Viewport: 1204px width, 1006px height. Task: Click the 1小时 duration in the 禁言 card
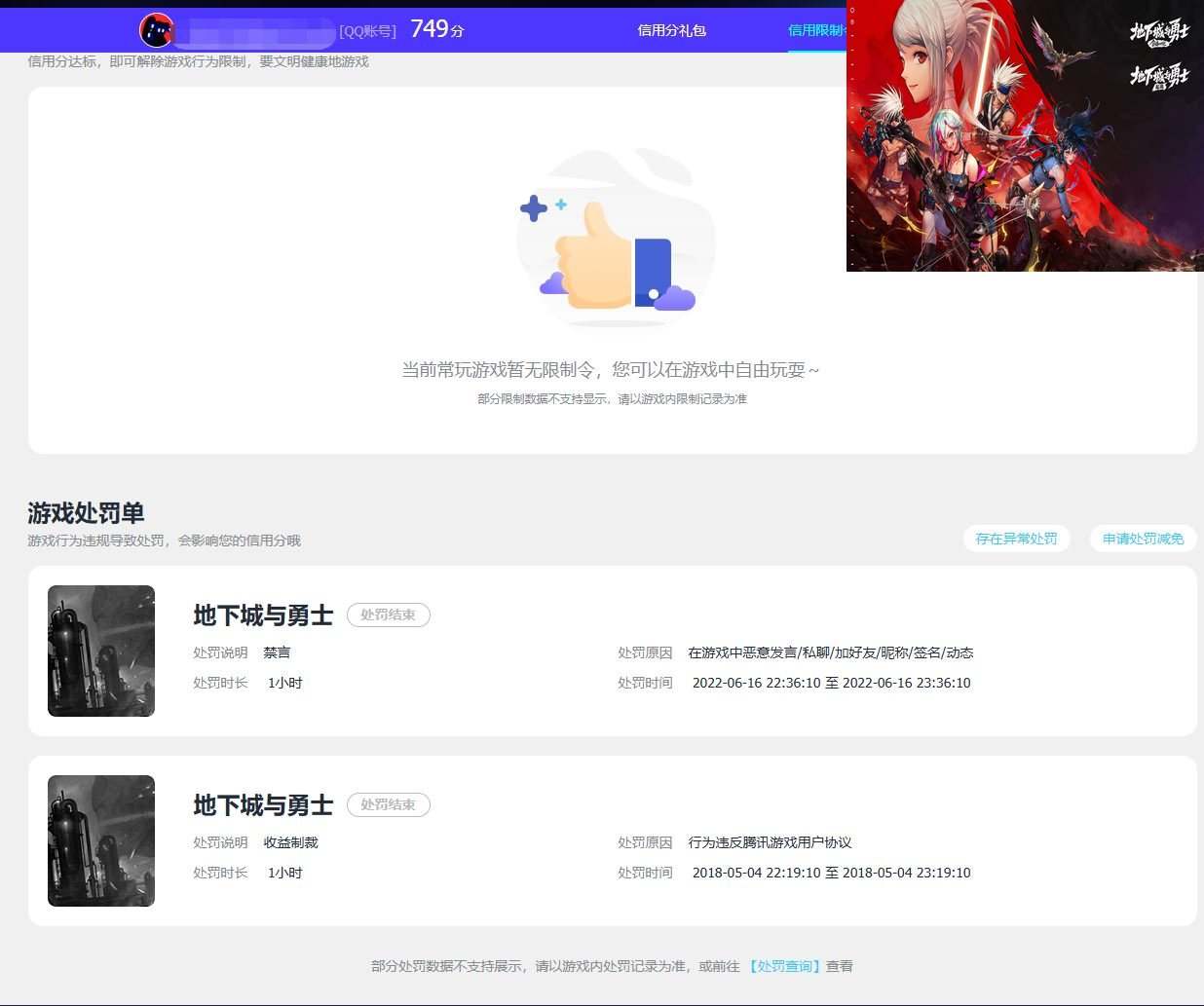click(285, 683)
